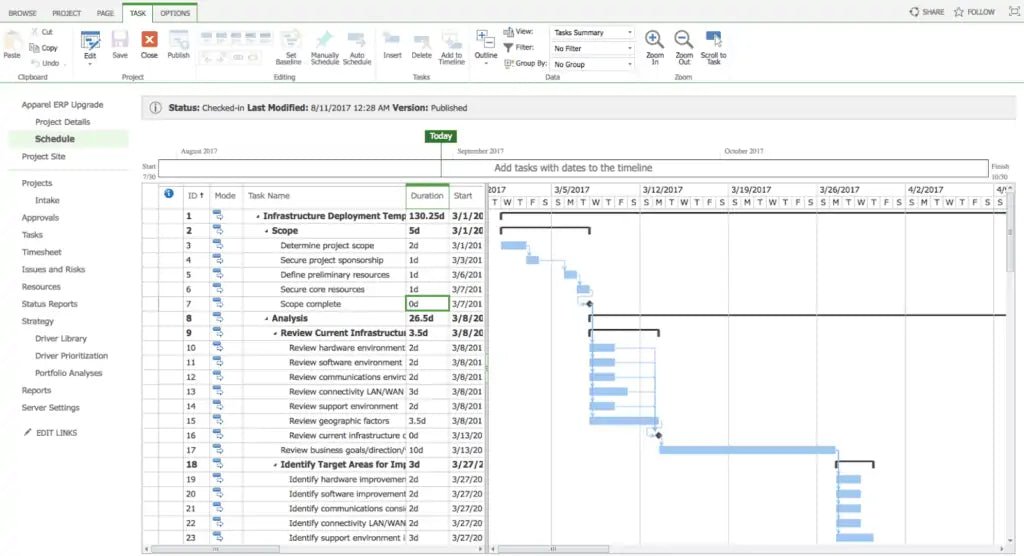Image resolution: width=1024 pixels, height=556 pixels.
Task: Select the Scope complete duration cell
Action: coord(427,304)
